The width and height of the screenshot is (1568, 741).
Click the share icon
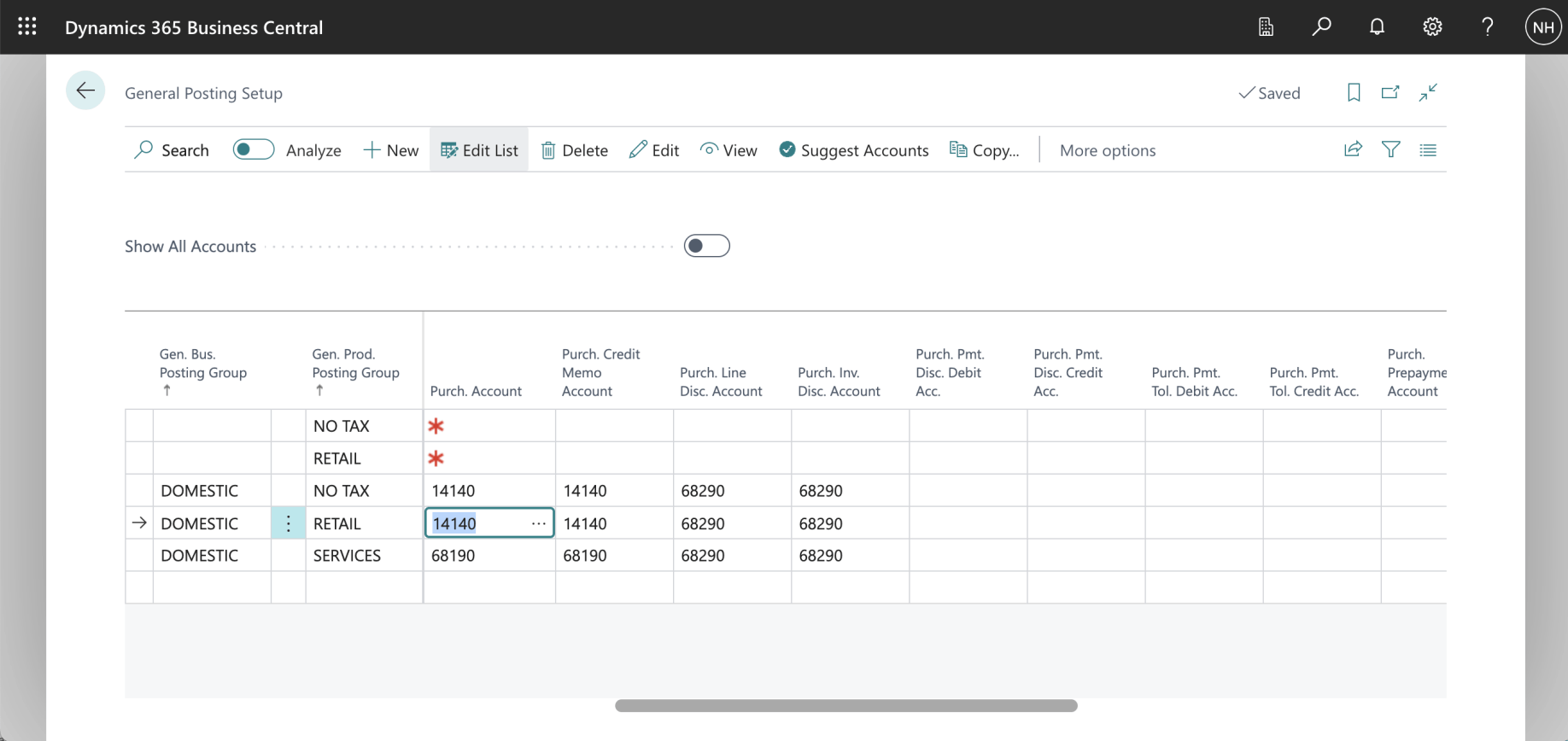[x=1353, y=149]
